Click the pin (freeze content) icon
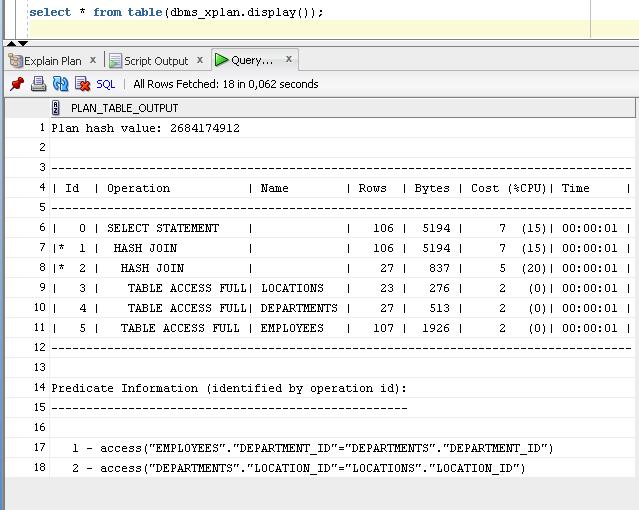The height and width of the screenshot is (510, 639). [17, 84]
